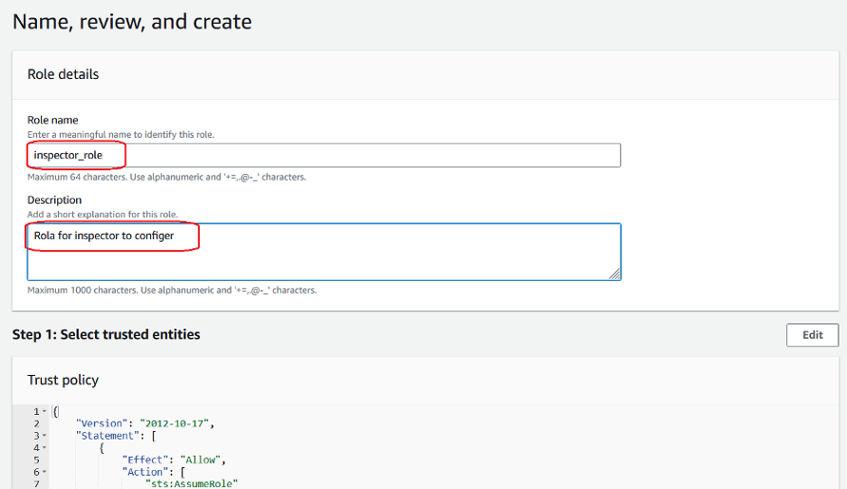Collapse the fold arrow on line 1
Viewport: 847px width, 489px height.
(x=43, y=411)
